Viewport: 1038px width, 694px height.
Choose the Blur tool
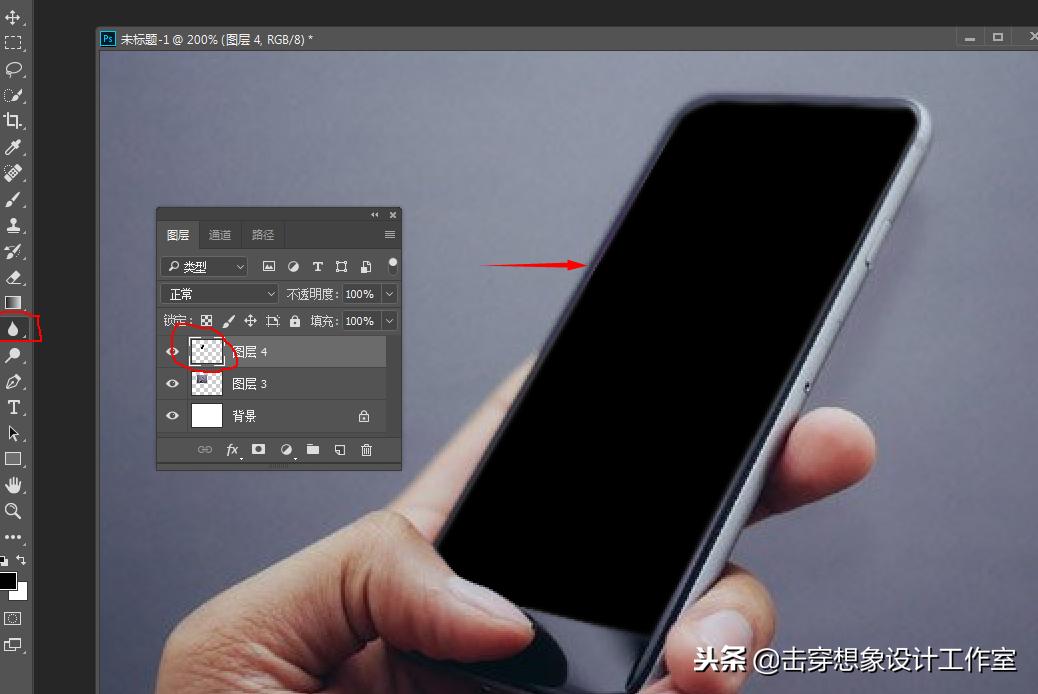pos(14,329)
